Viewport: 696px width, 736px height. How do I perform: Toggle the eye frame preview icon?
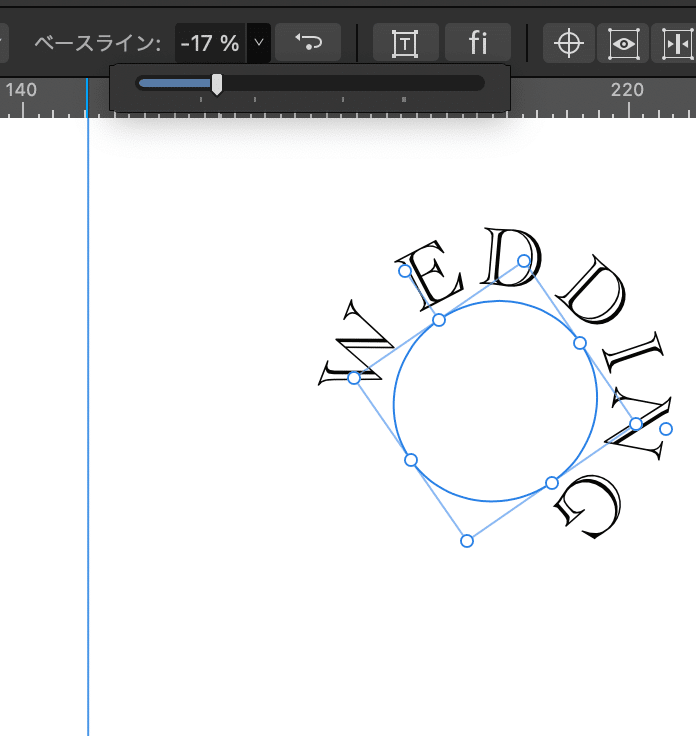point(623,43)
